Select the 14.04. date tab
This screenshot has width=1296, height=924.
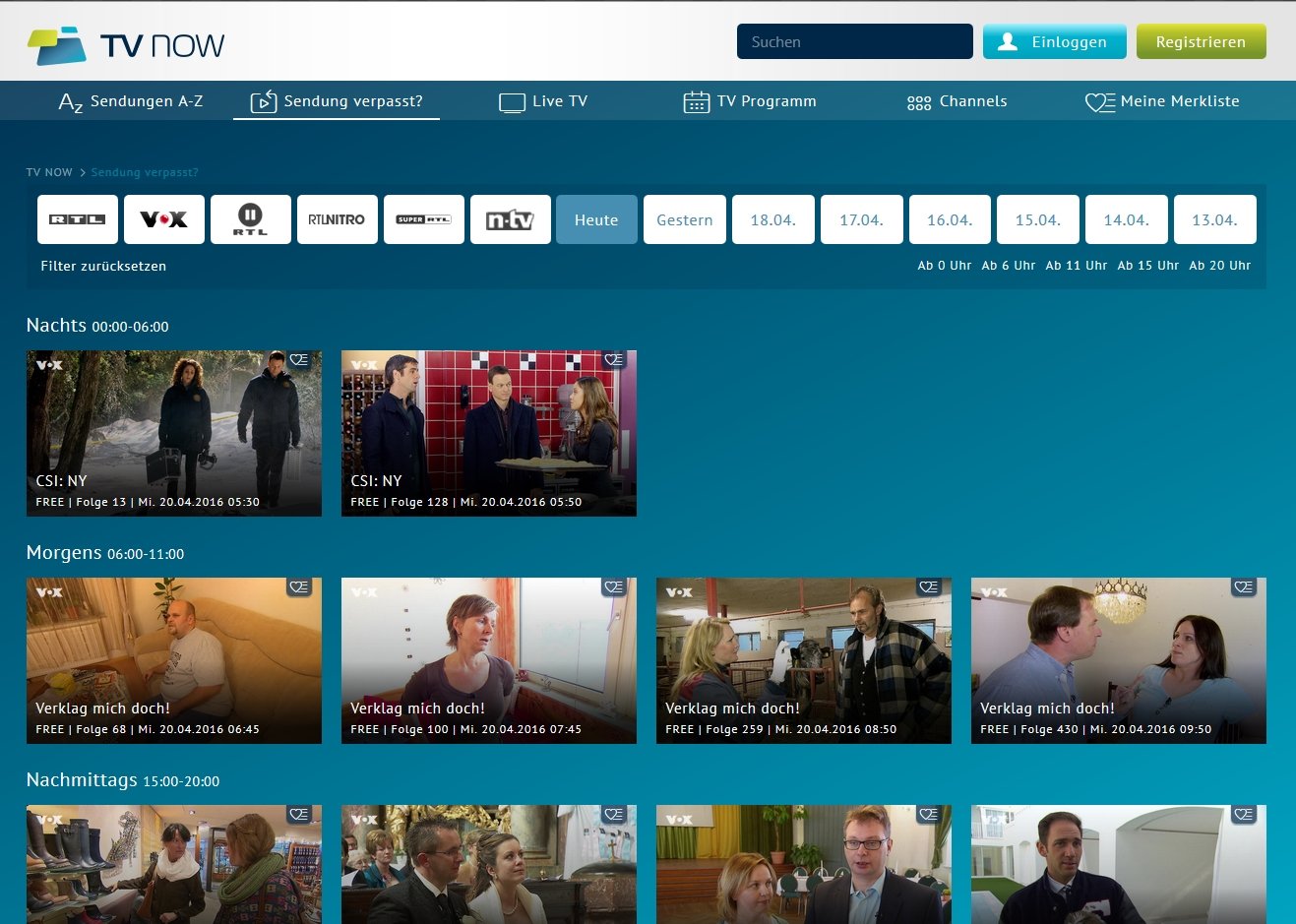click(1127, 219)
